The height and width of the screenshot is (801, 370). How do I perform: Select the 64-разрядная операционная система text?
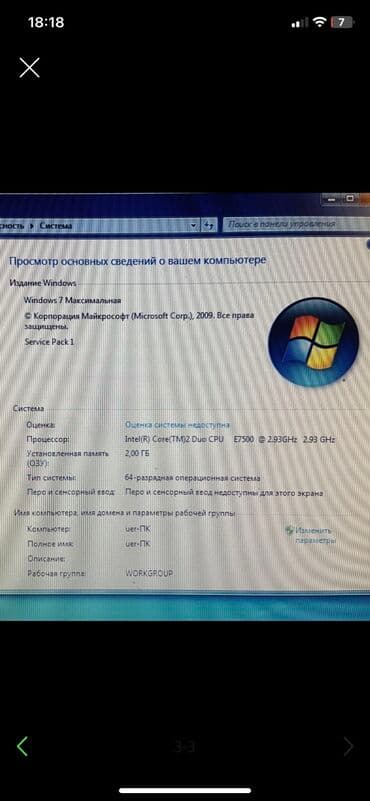click(193, 478)
